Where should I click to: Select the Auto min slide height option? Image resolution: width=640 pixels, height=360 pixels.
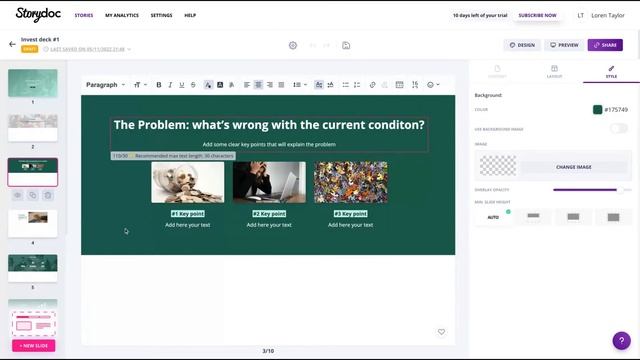[x=493, y=217]
